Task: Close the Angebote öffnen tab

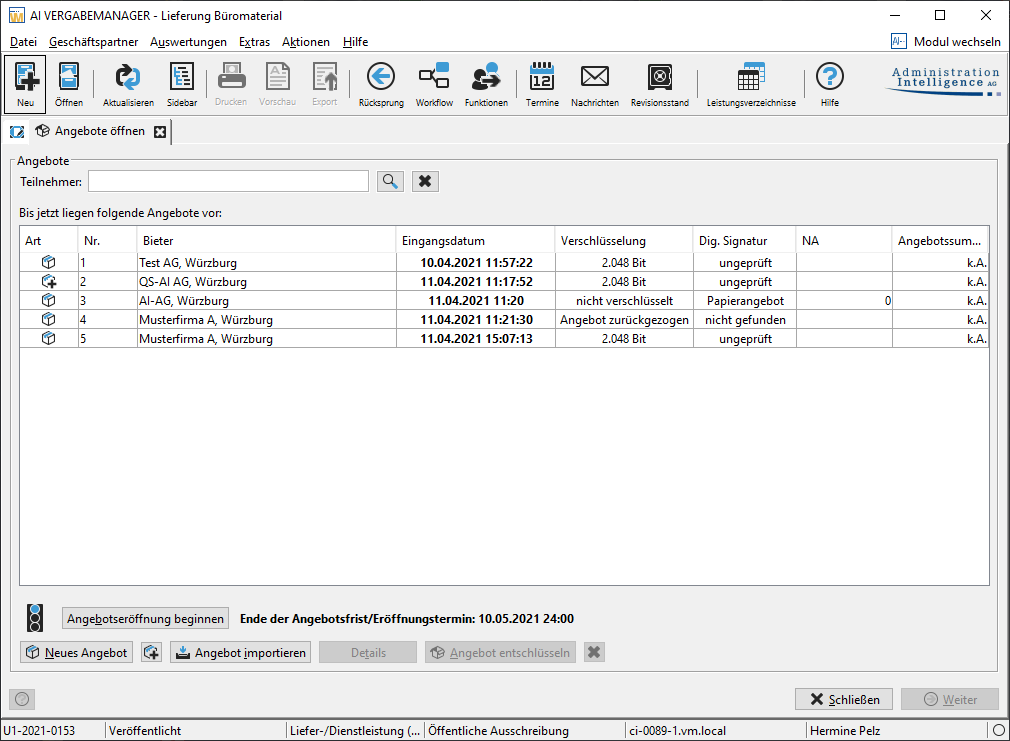Action: point(160,132)
